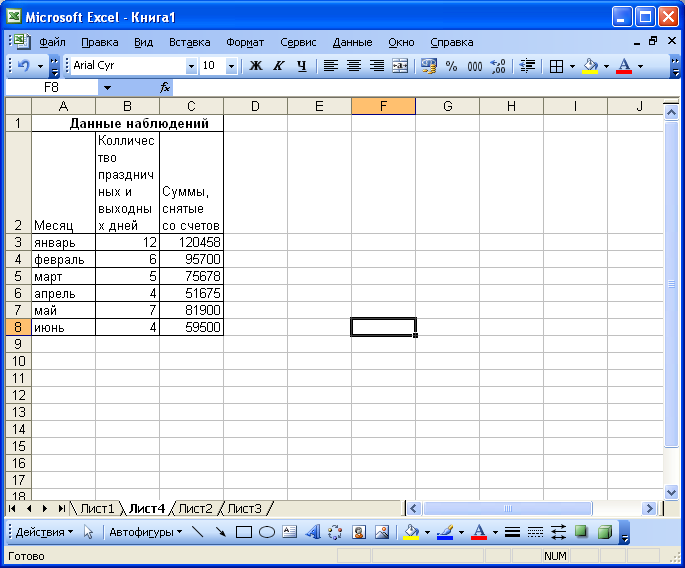
Task: Center-align cell text
Action: 354,66
